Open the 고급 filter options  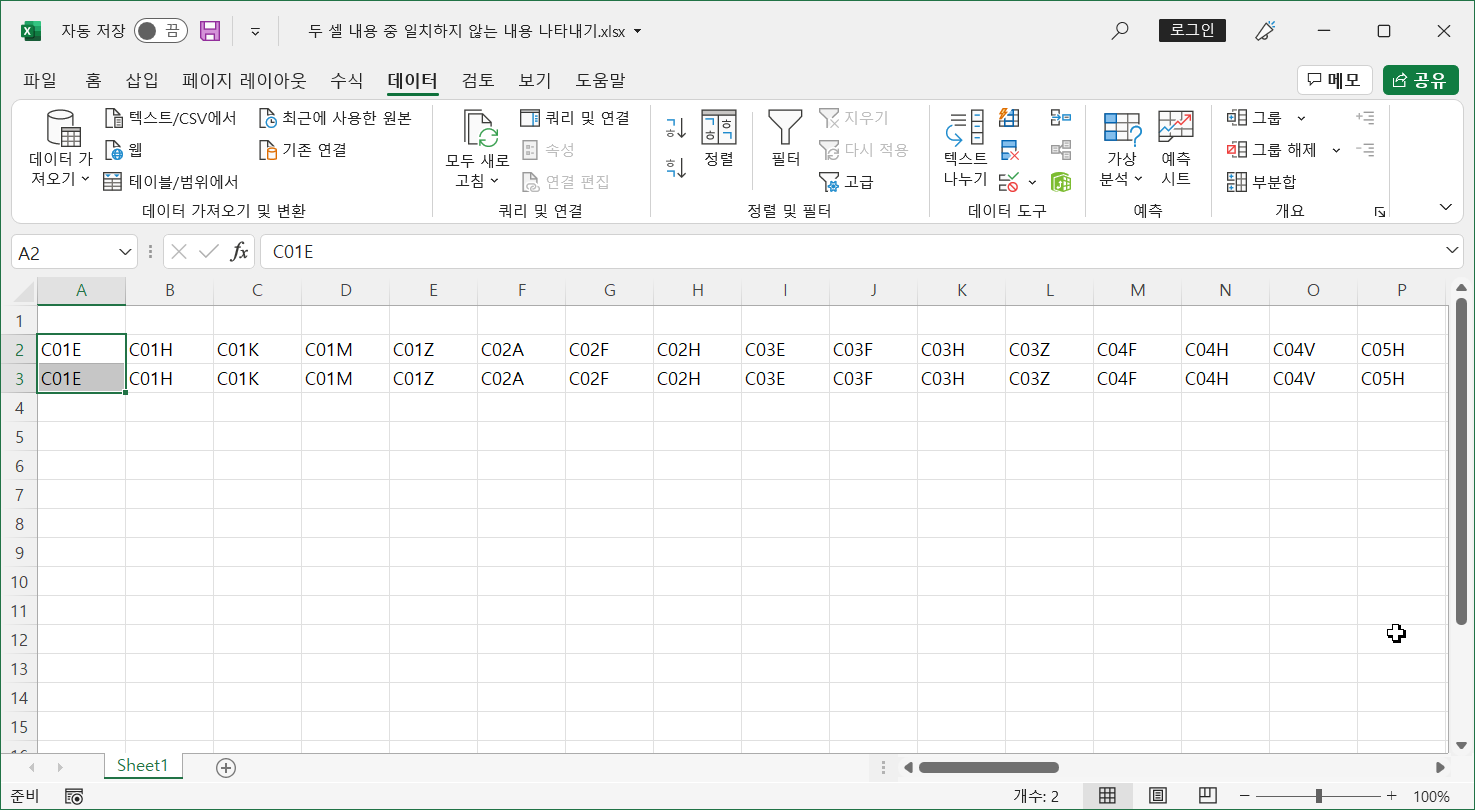(847, 182)
